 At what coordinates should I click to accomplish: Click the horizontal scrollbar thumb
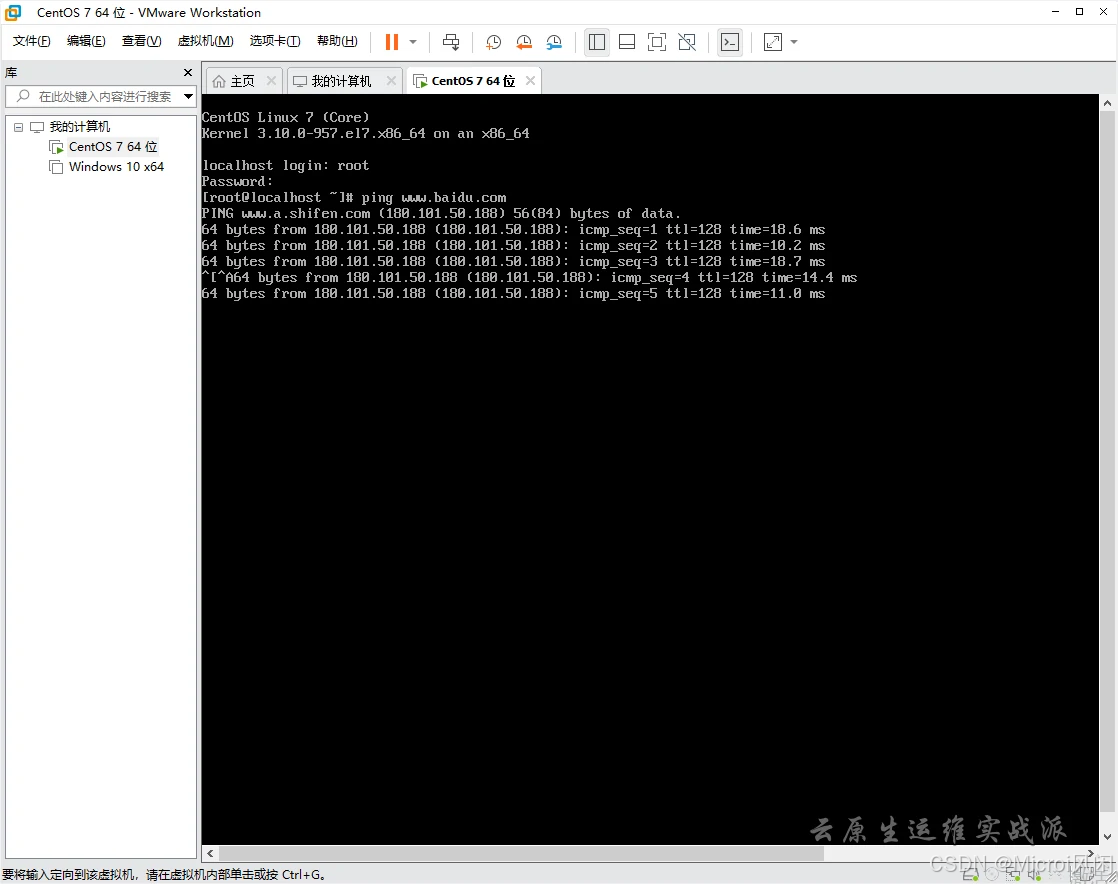tap(520, 853)
